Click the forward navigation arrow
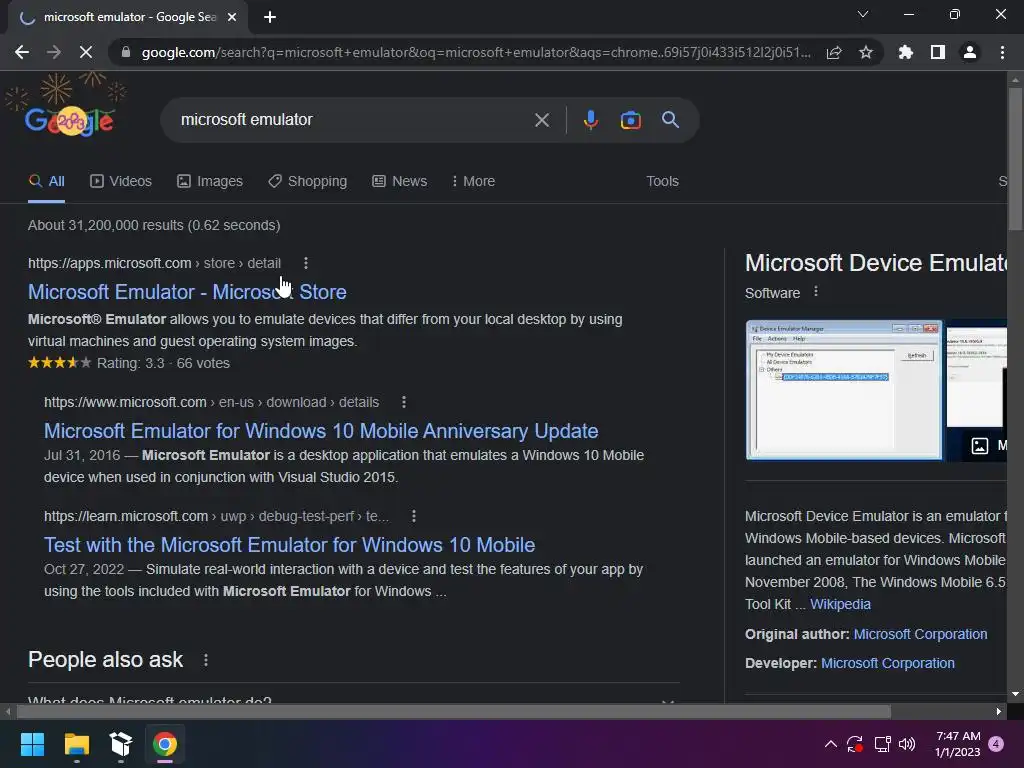The width and height of the screenshot is (1024, 768). pos(54,52)
